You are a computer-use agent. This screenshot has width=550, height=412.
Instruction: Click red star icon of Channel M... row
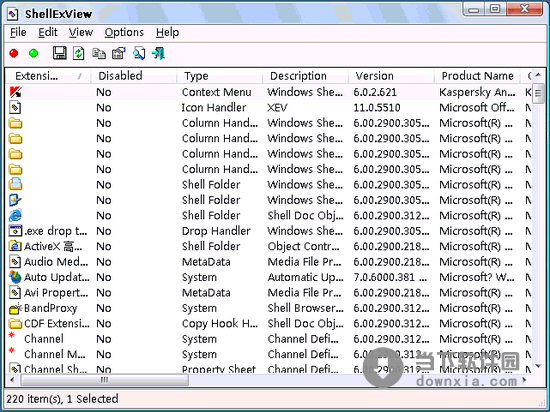12,350
